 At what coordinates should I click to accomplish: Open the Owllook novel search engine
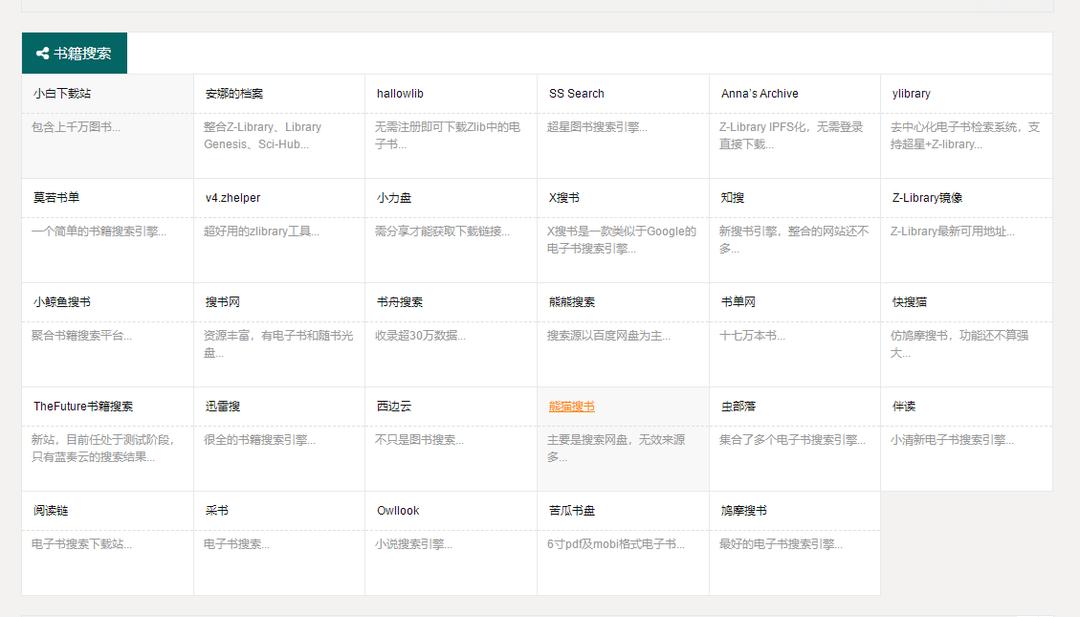[393, 510]
